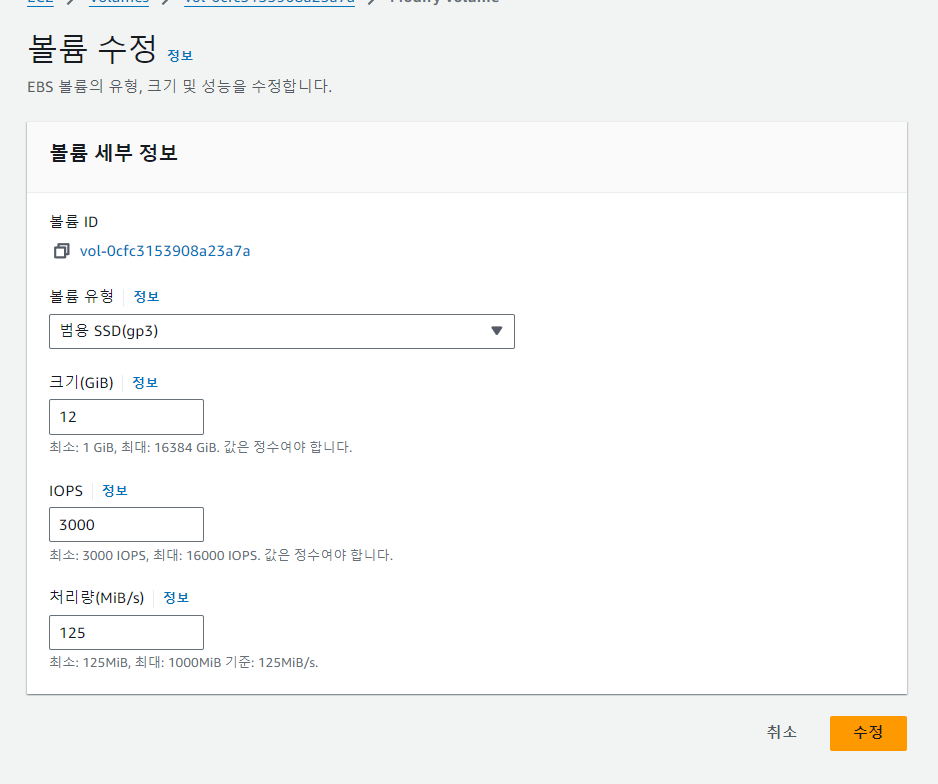
Task: Open the 범용 SSD(gp3) volume type dropdown
Action: point(282,331)
